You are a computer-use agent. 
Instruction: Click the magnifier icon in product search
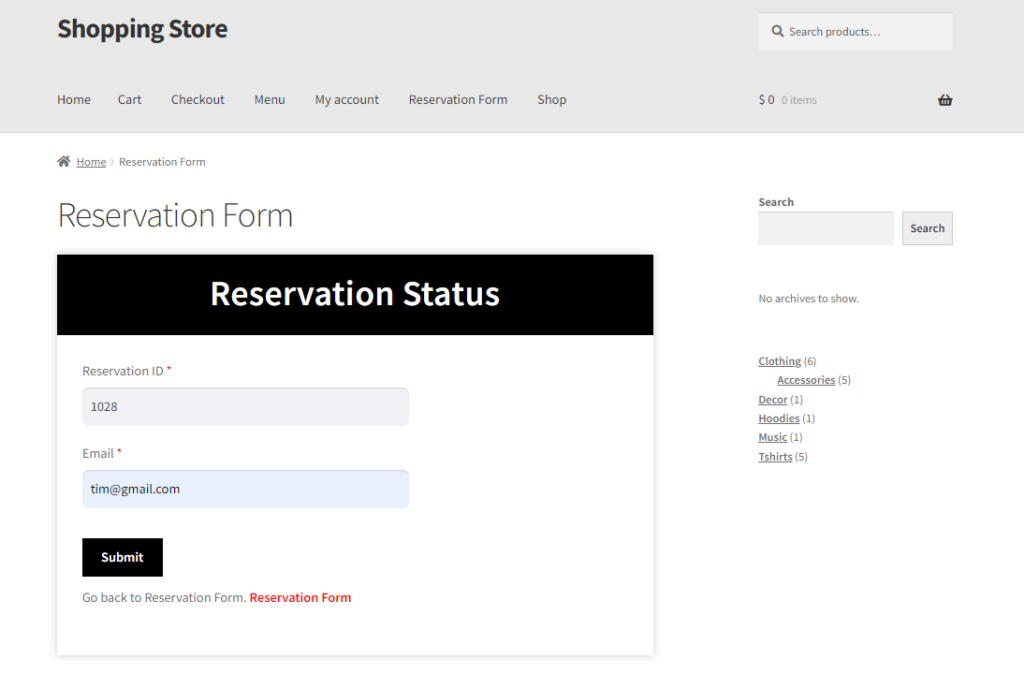click(776, 31)
